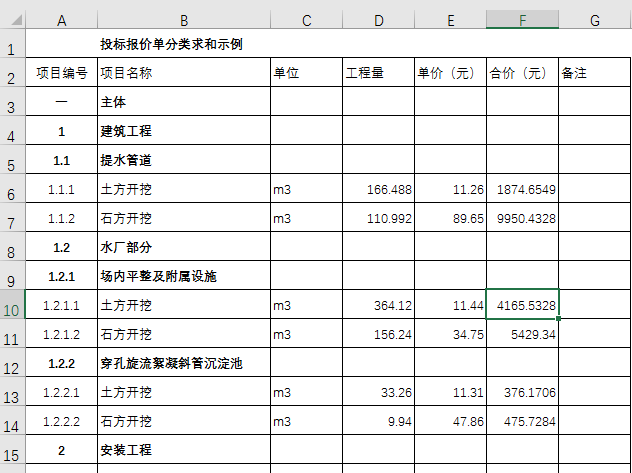This screenshot has height=473, width=632.
Task: Click column D header
Action: (378, 20)
